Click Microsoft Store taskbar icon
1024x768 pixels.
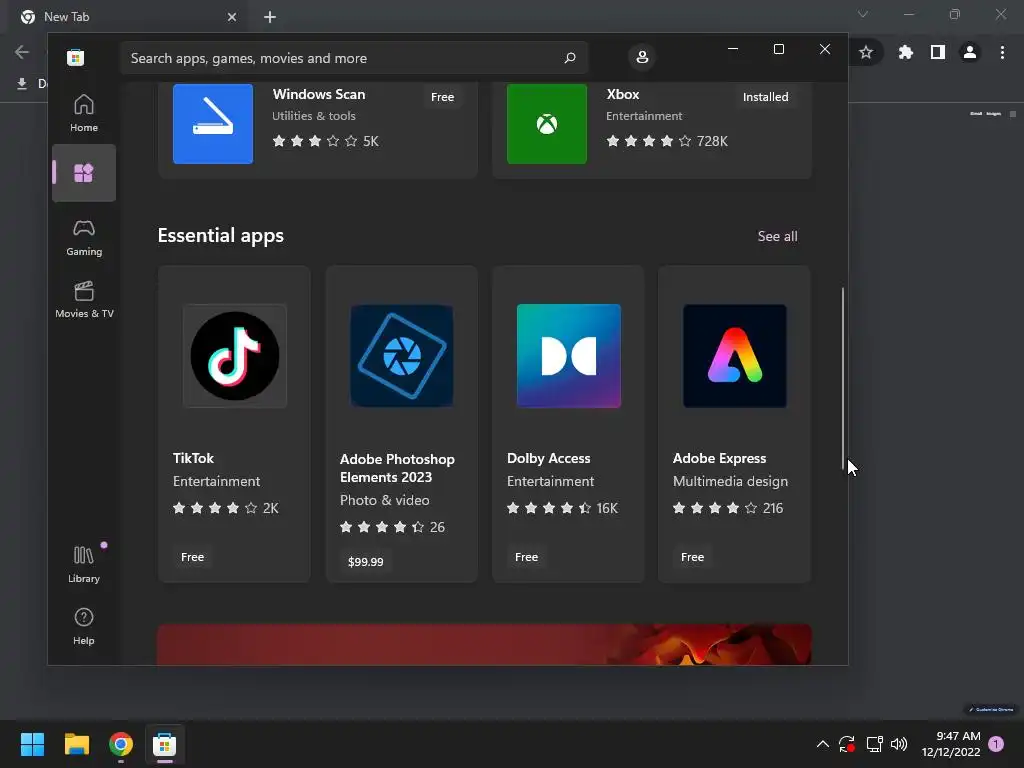[x=165, y=744]
